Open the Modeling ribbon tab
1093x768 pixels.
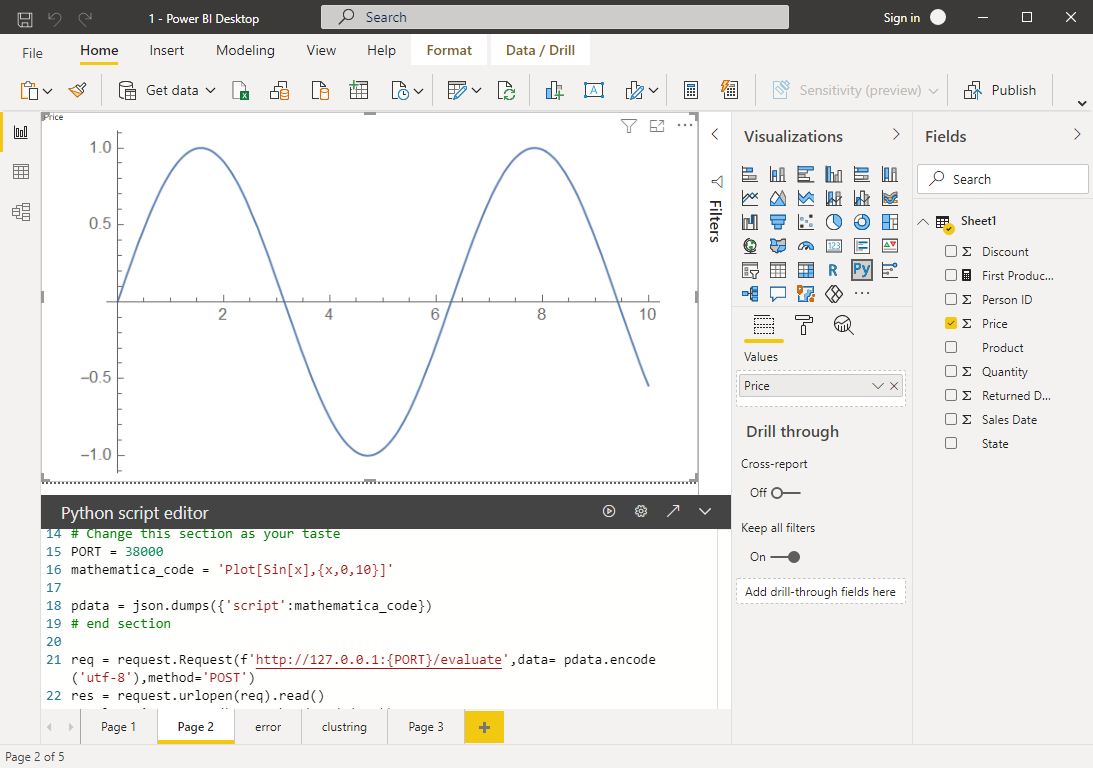(x=245, y=50)
